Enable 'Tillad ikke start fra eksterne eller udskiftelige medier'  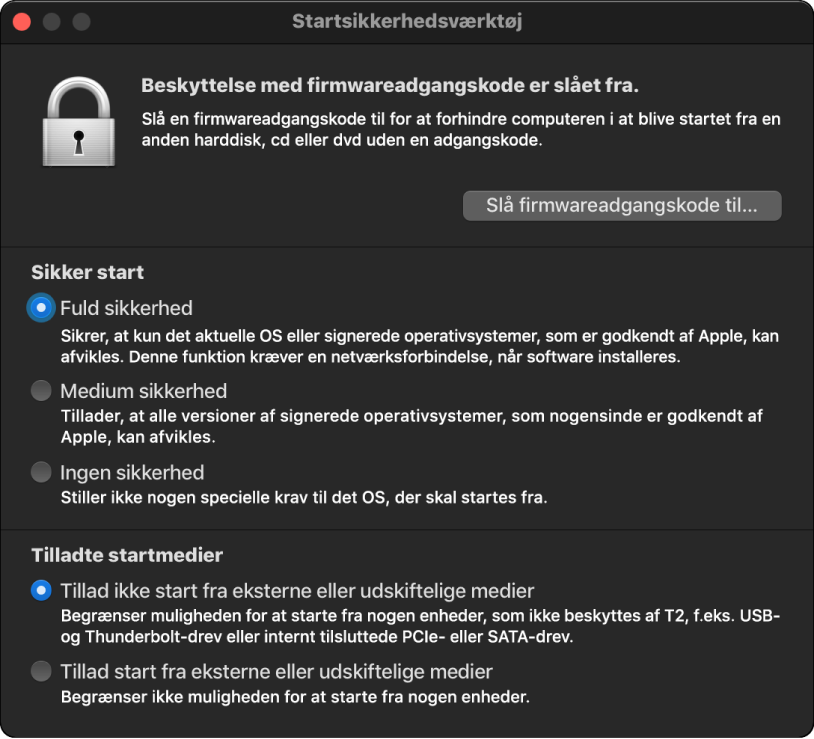click(x=40, y=590)
